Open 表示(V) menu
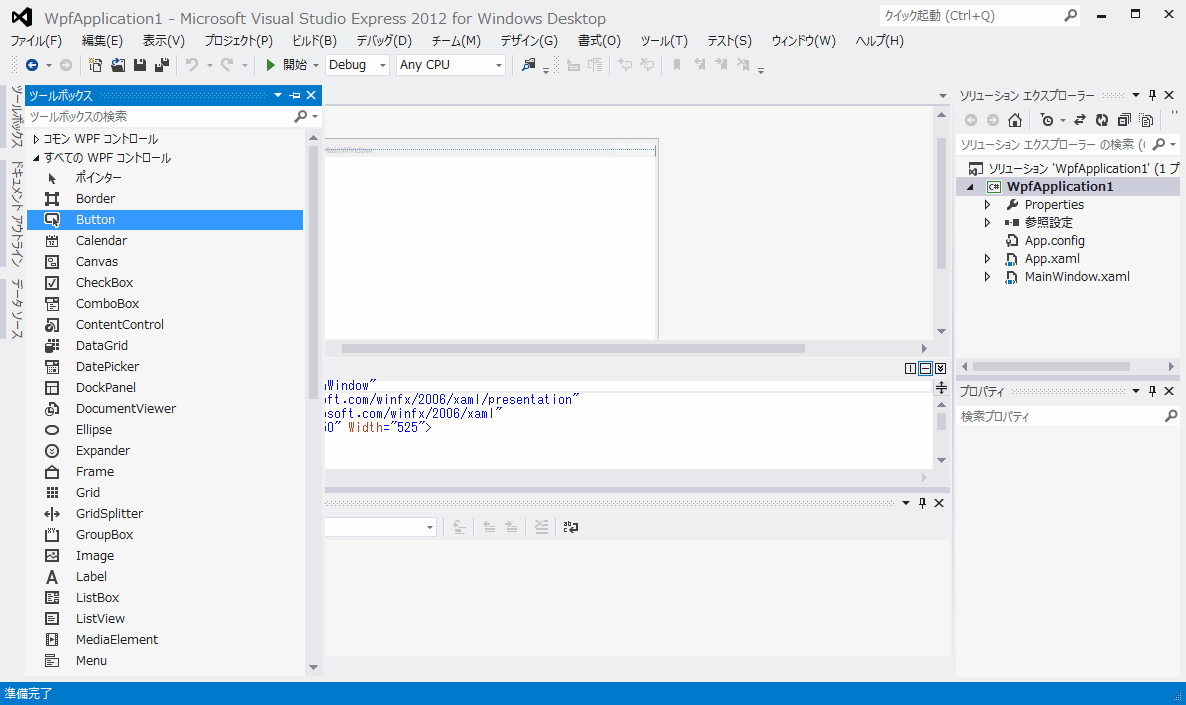Screen dimensions: 1186x705 click(163, 41)
